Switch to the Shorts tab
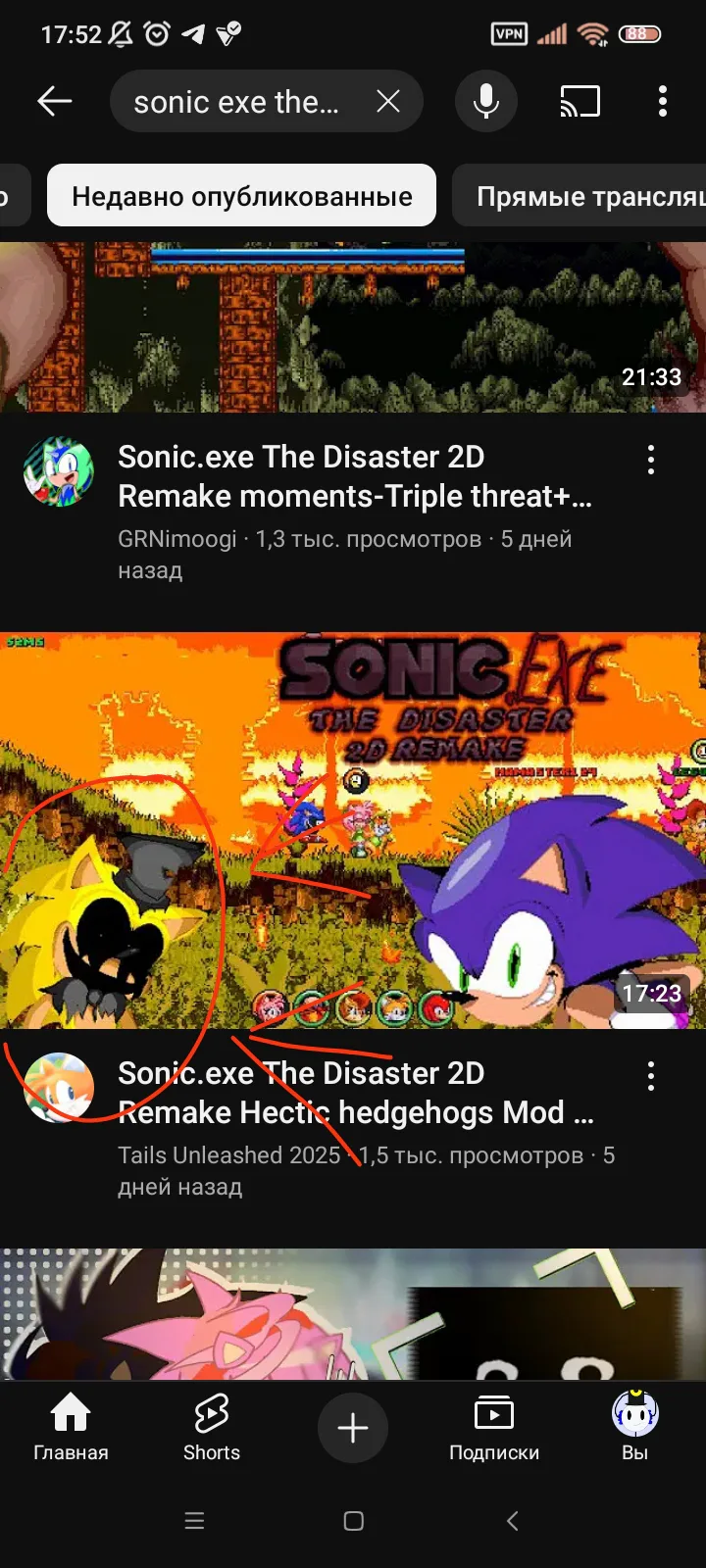This screenshot has height=1568, width=706. [x=212, y=1427]
